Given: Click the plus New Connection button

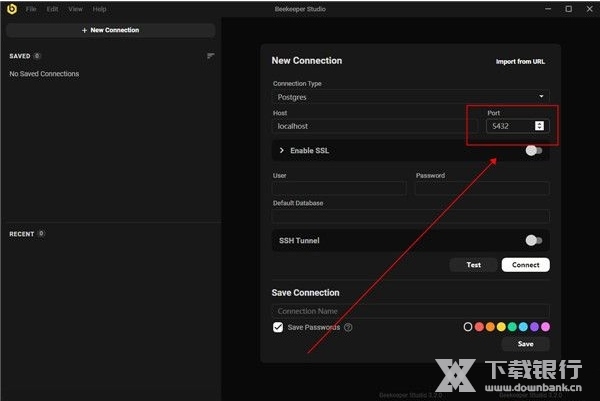Looking at the screenshot, I should coord(110,30).
